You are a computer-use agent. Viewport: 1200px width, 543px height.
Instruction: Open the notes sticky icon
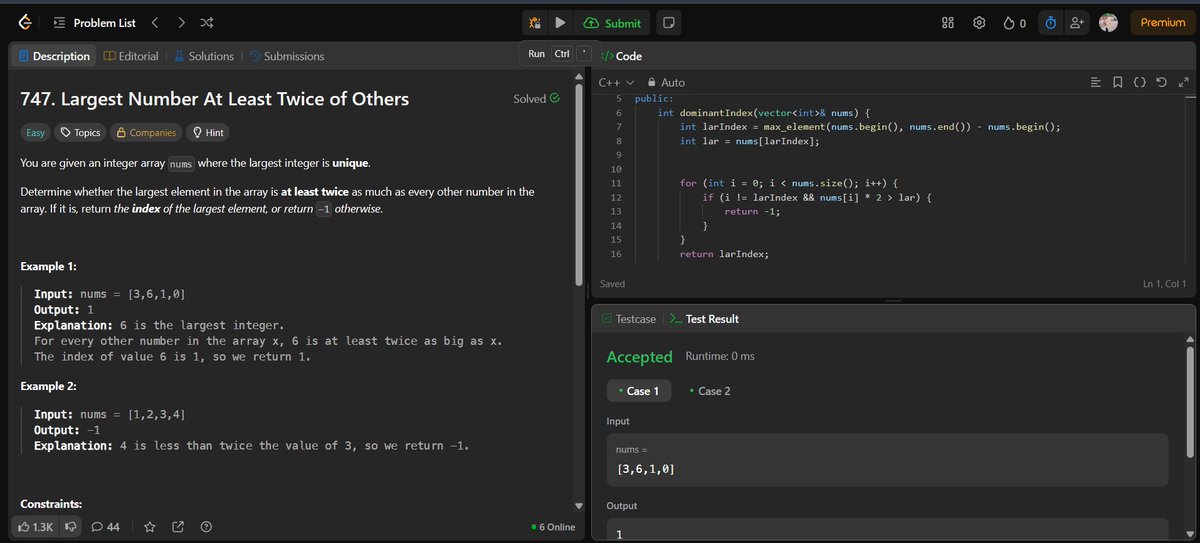pos(669,22)
